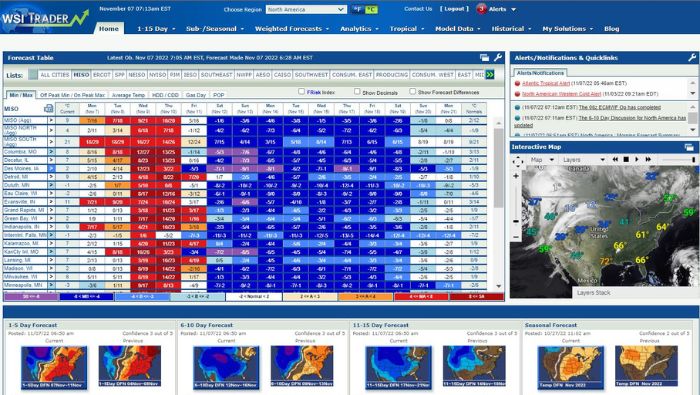Open Forecast Table settings wrench icon
The height and width of the screenshot is (395, 700).
point(498,57)
